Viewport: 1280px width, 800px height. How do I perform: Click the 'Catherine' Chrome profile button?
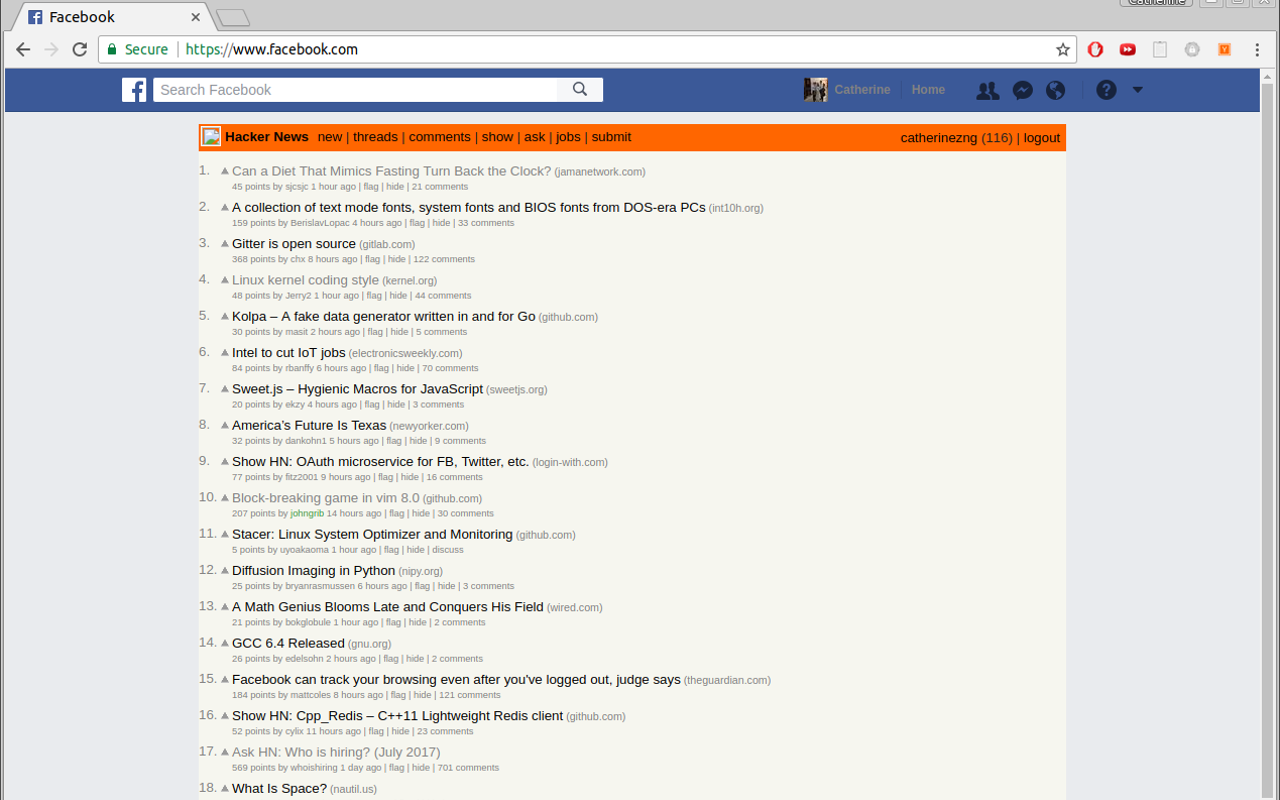pos(1155,3)
